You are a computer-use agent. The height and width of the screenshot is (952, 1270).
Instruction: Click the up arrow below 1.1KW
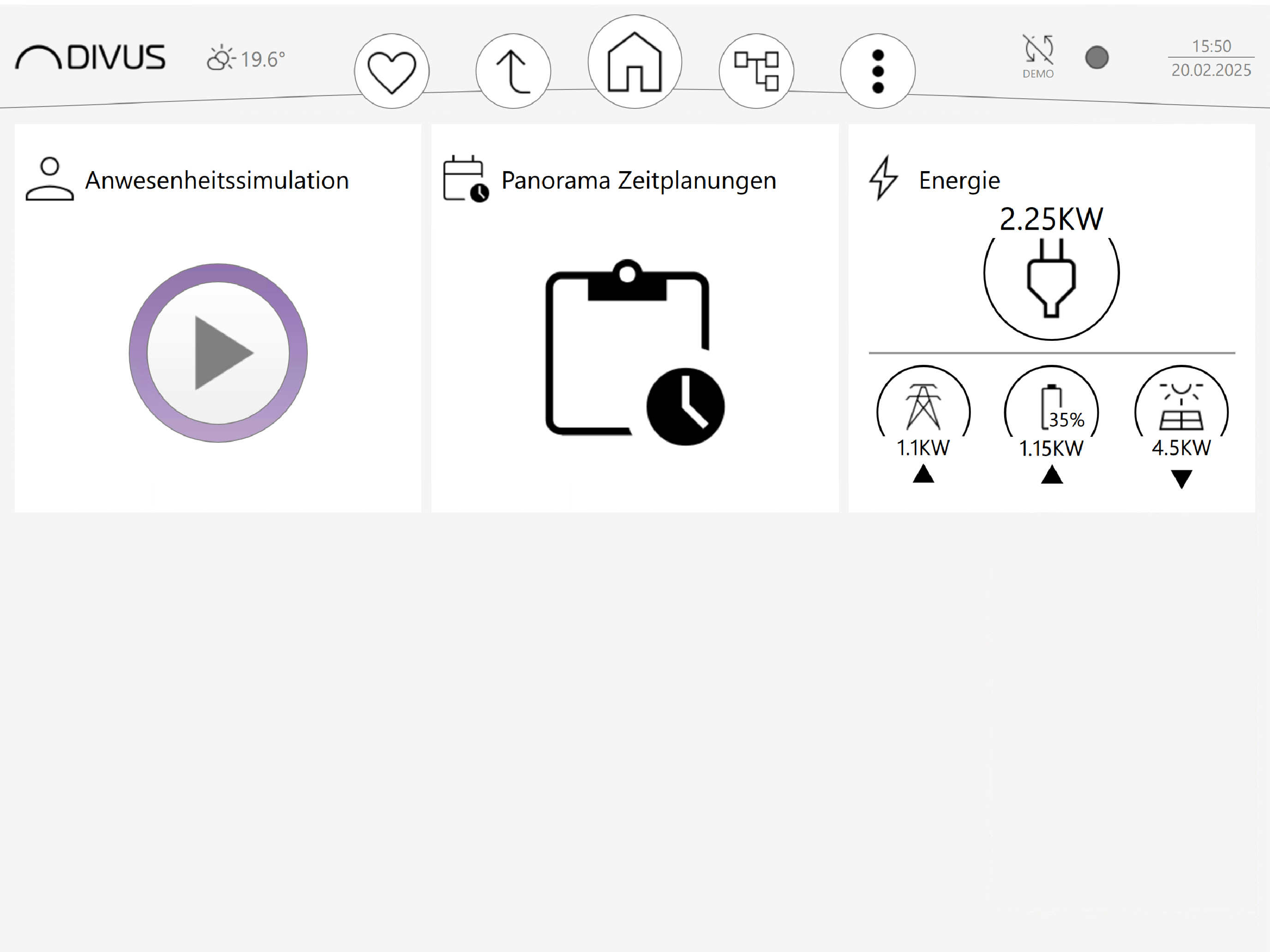923,474
